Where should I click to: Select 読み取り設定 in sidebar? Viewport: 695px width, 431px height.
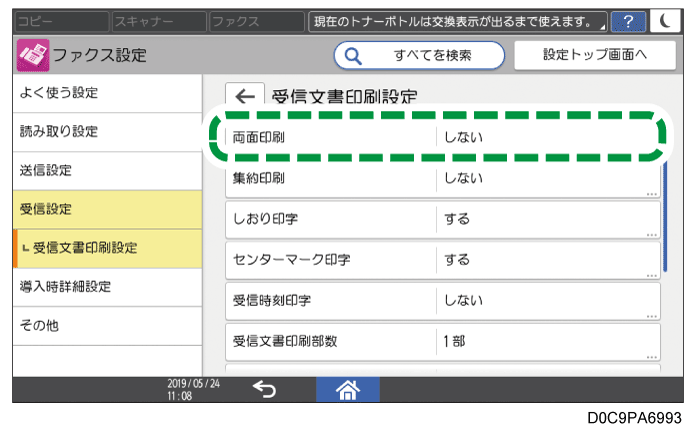tap(107, 132)
